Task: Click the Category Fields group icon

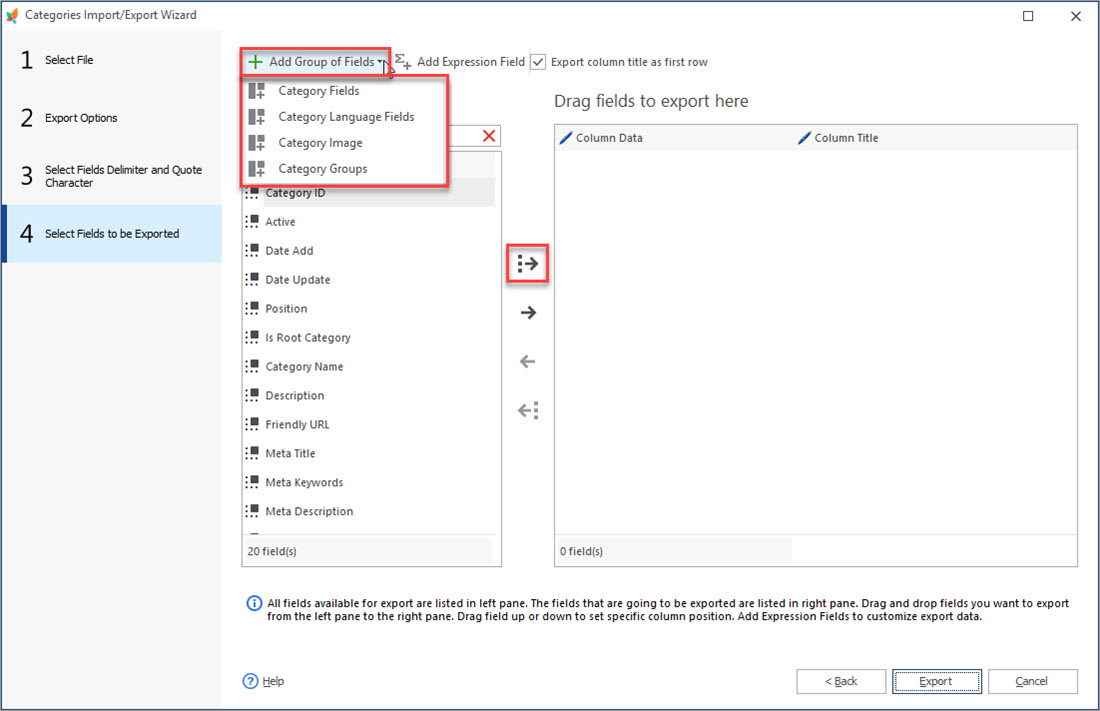Action: pyautogui.click(x=257, y=91)
